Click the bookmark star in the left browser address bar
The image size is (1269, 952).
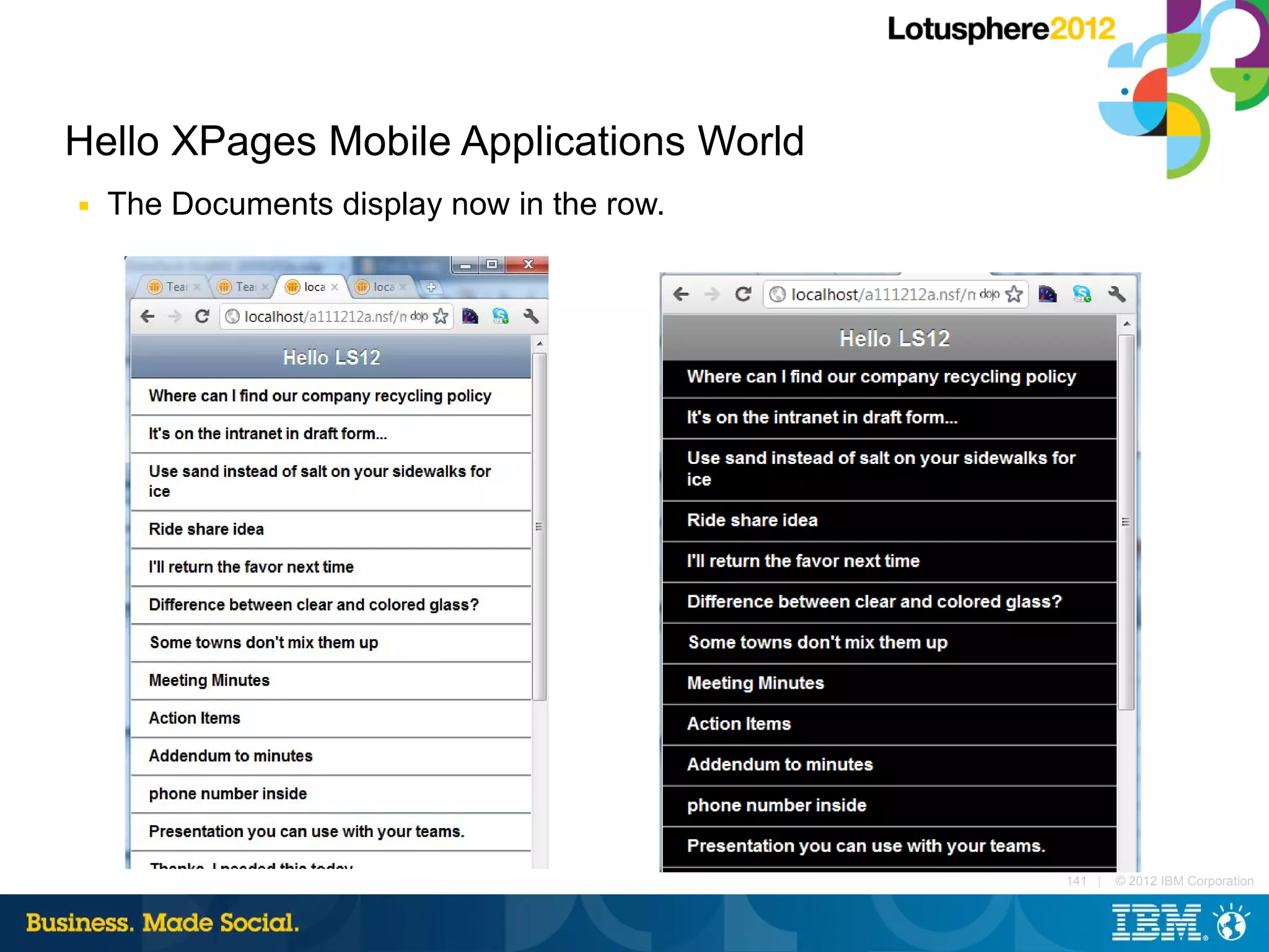tap(441, 317)
